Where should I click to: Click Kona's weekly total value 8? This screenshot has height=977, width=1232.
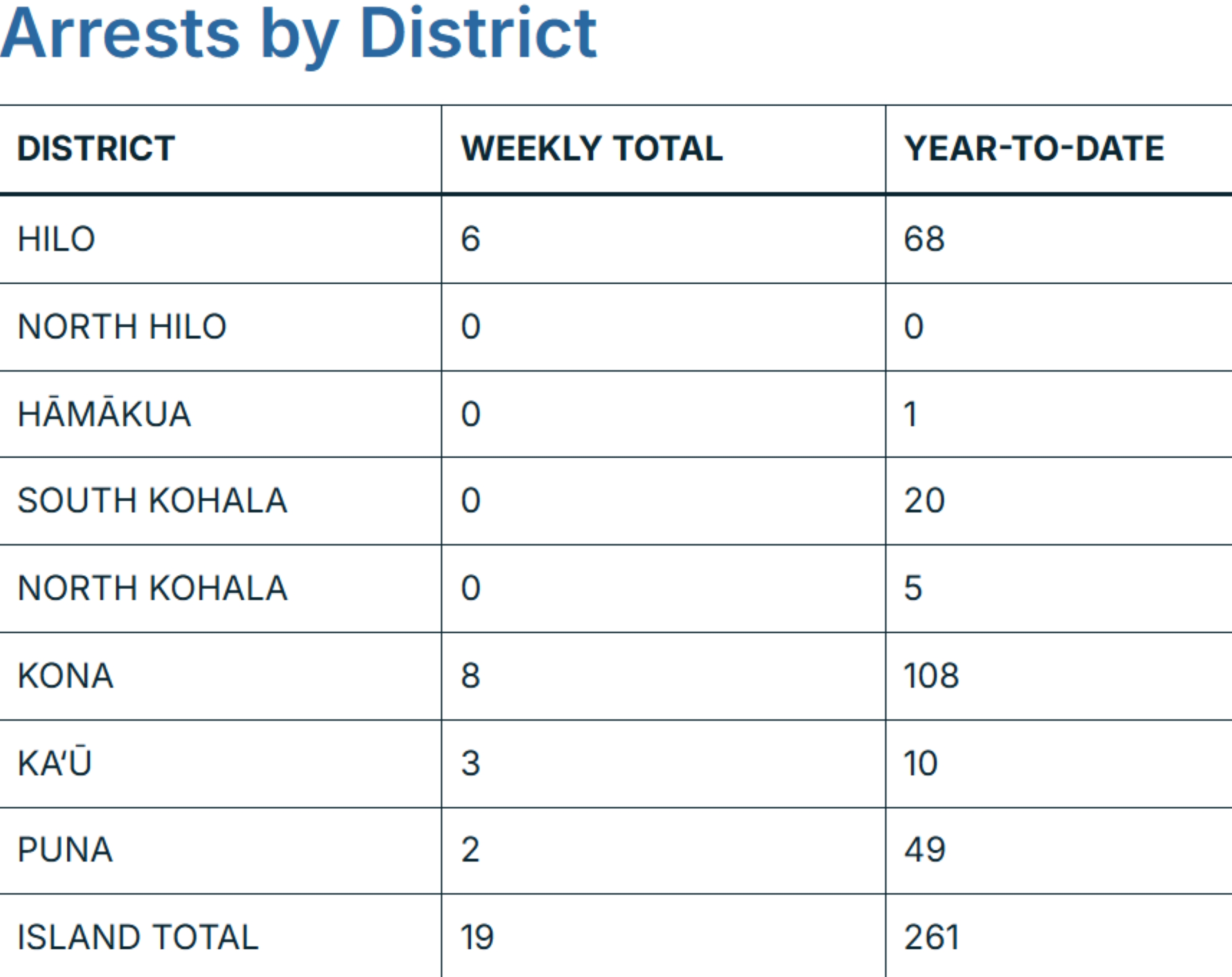click(470, 676)
